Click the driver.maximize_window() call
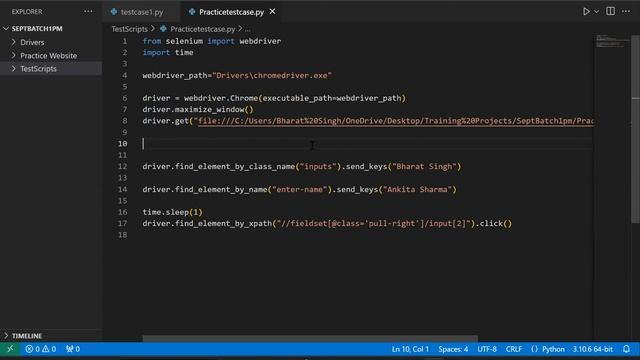 (x=198, y=109)
